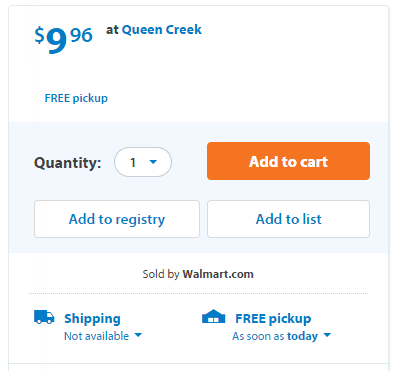Click the FREE pickup link under price
Image resolution: width=399 pixels, height=371 pixels.
pyautogui.click(x=76, y=98)
